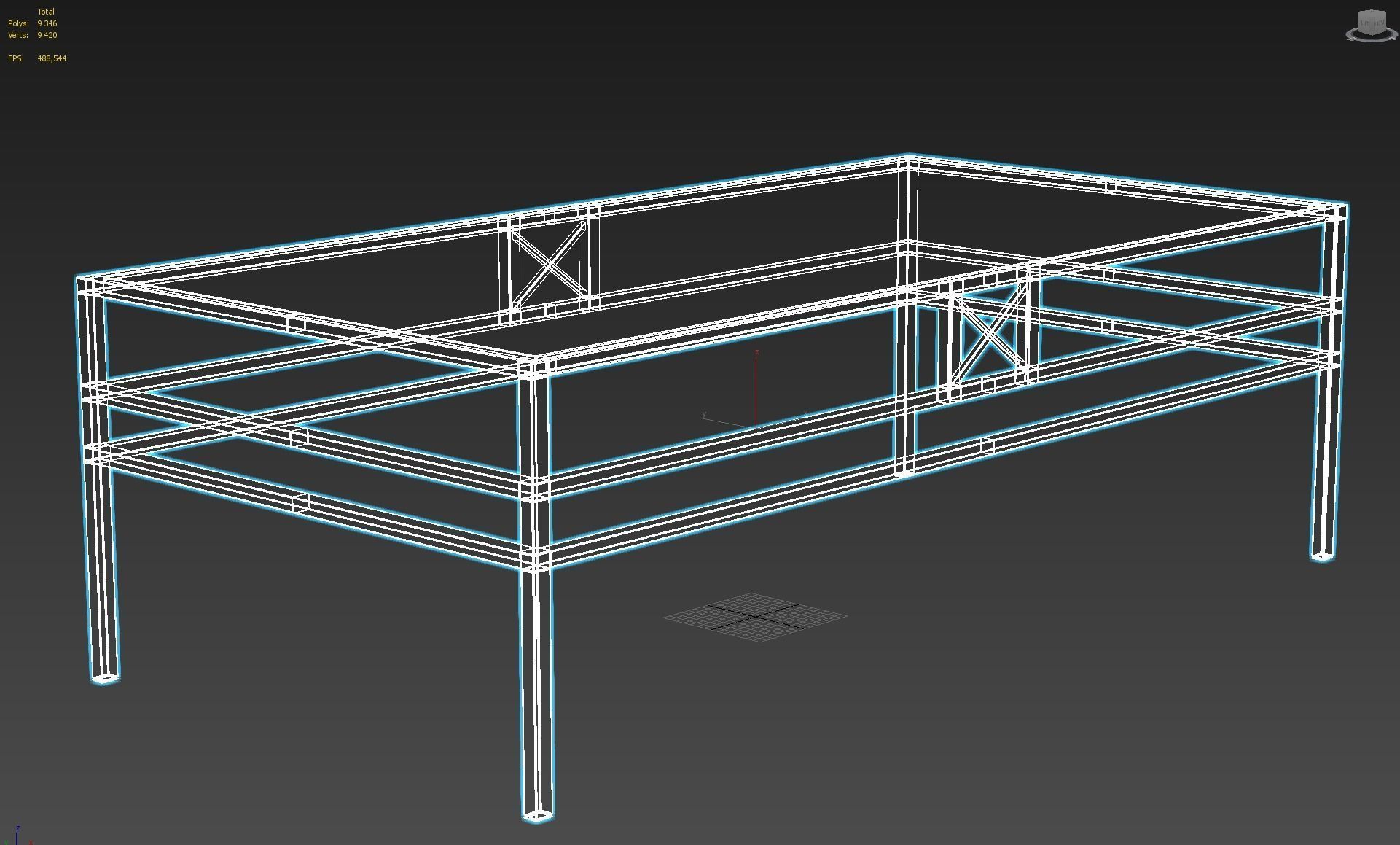This screenshot has width=1400, height=845.
Task: Click the 'FPS:' label
Action: pos(15,58)
